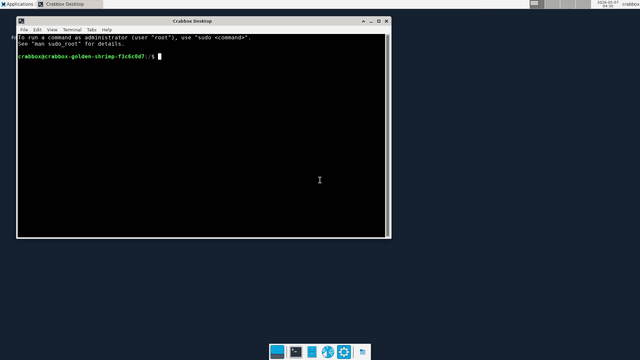
Task: Click 'See "man sudo_root" for details.' text
Action: 71,44
